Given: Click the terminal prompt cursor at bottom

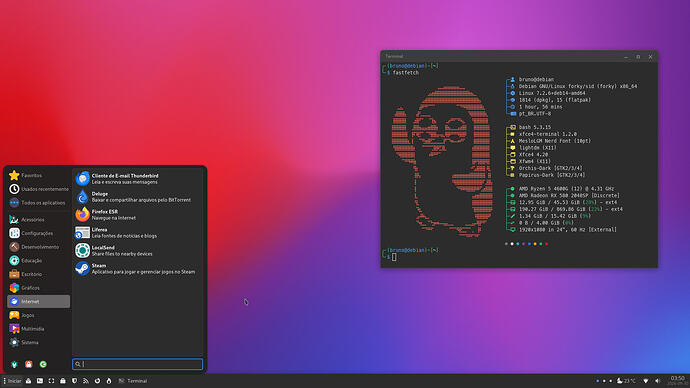Looking at the screenshot, I should (394, 257).
